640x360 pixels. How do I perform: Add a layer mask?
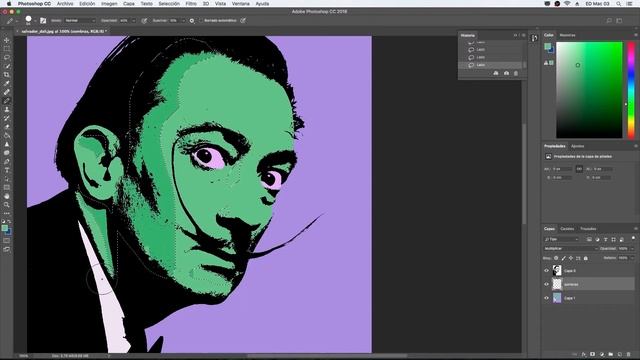point(593,354)
